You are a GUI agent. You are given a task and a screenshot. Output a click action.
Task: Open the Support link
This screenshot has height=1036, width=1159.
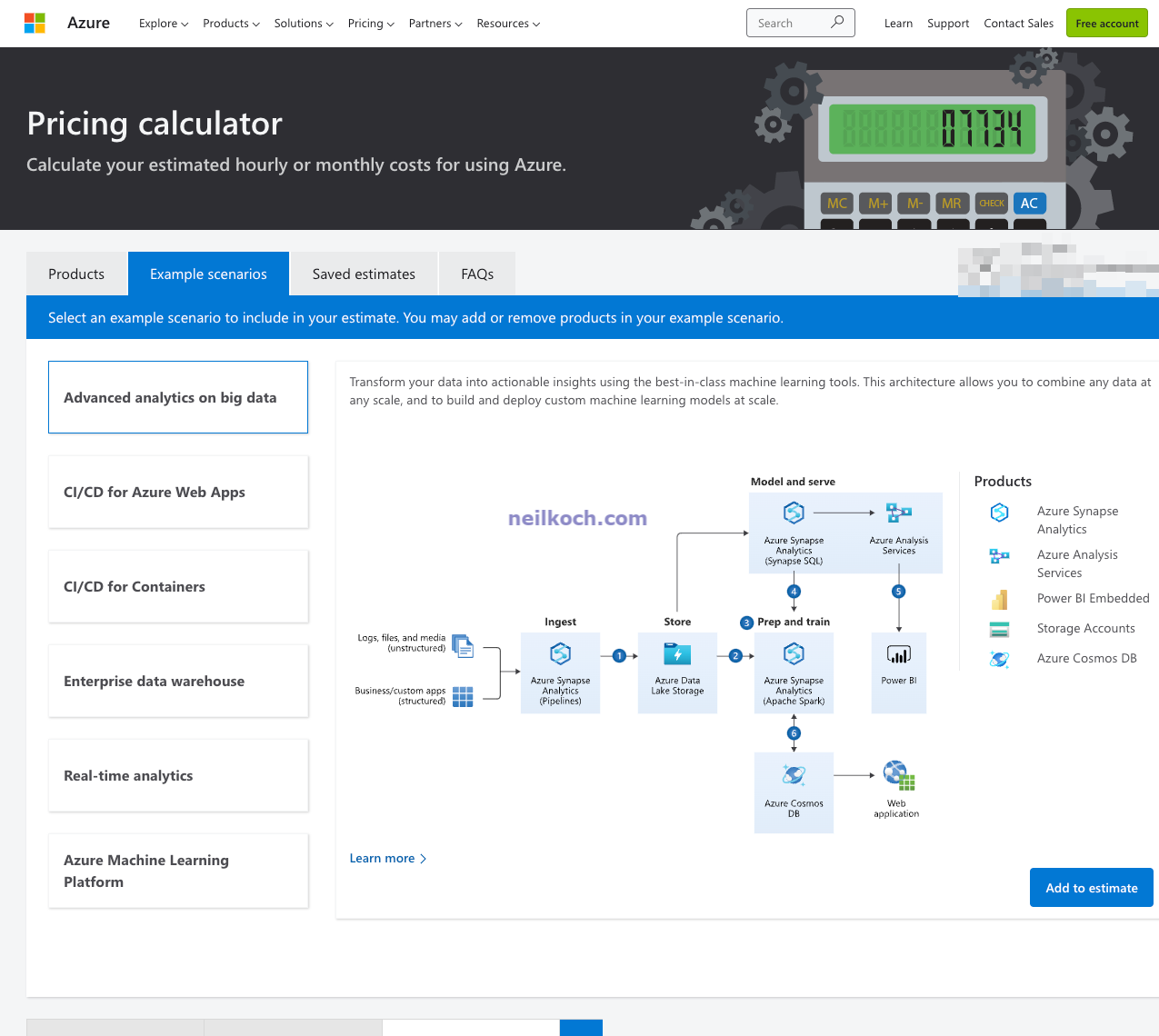pyautogui.click(x=948, y=24)
